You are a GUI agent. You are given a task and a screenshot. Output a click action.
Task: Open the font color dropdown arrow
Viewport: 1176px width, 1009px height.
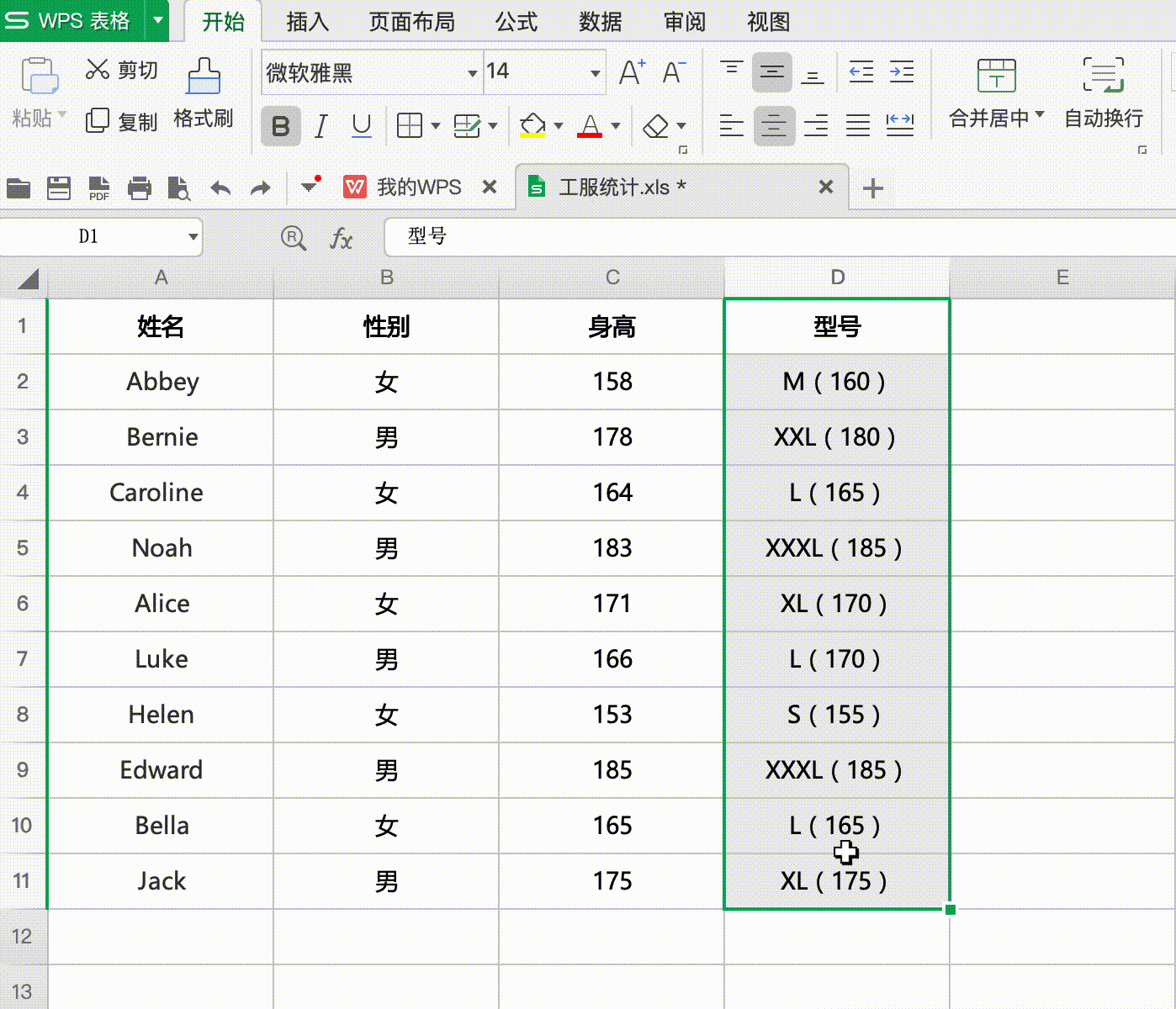point(616,126)
